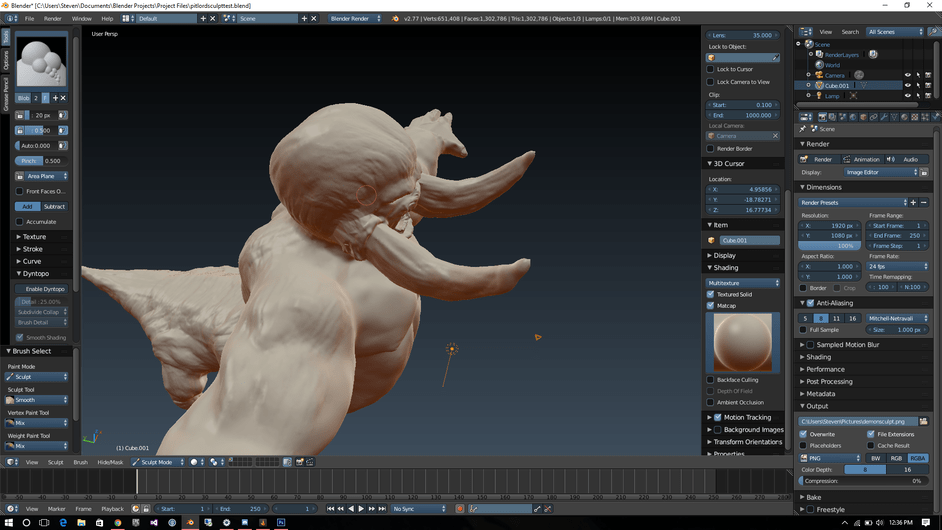Open the Display Image Editor dropdown
The height and width of the screenshot is (530, 942).
[881, 172]
